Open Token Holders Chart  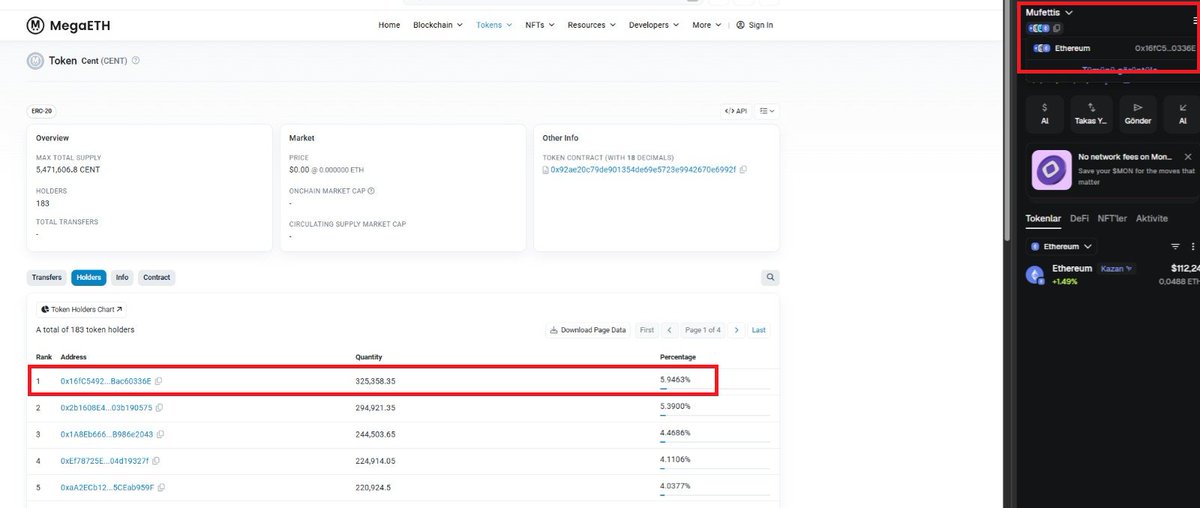82,310
